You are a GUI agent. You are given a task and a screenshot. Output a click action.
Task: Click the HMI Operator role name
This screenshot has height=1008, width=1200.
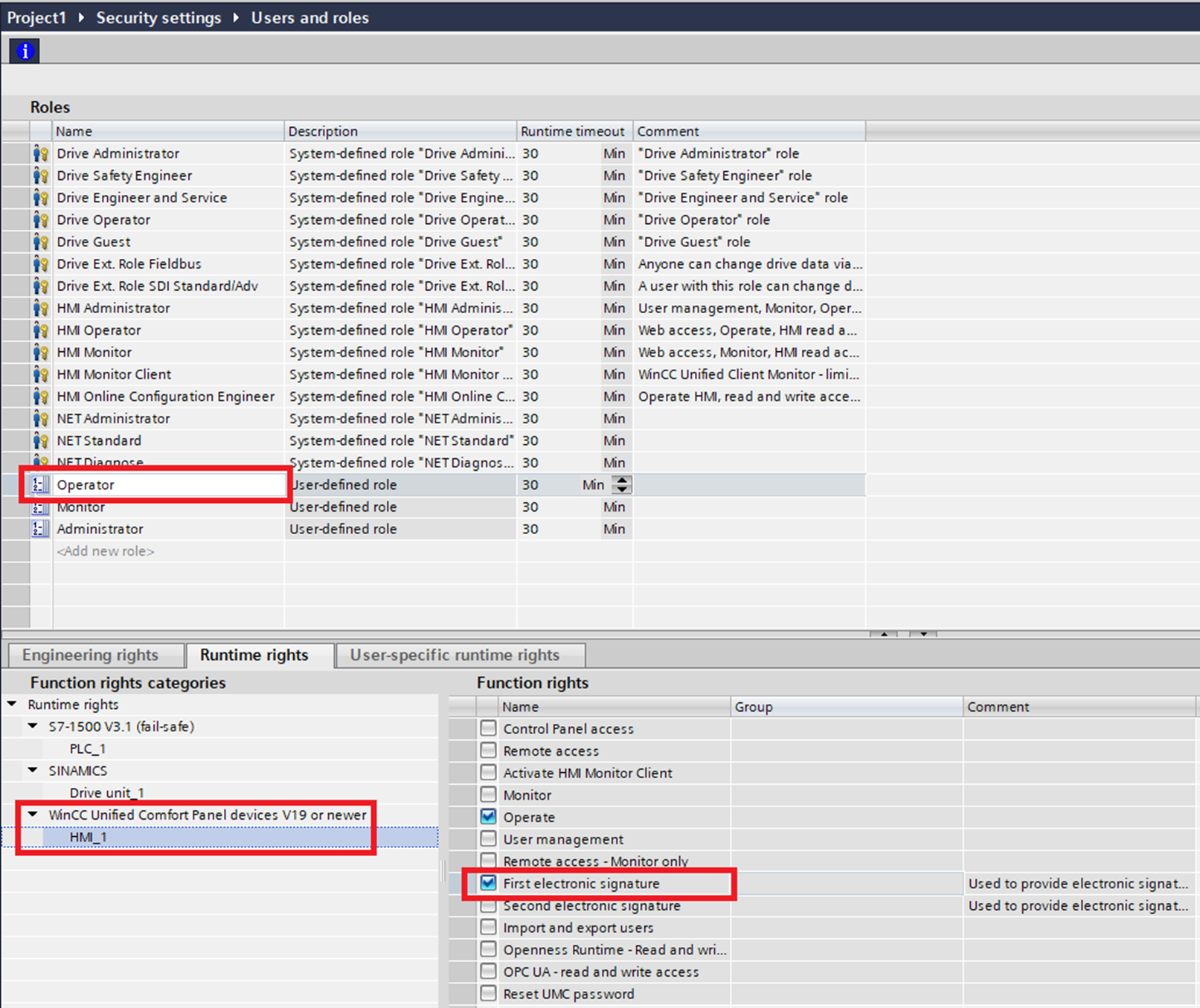point(98,330)
